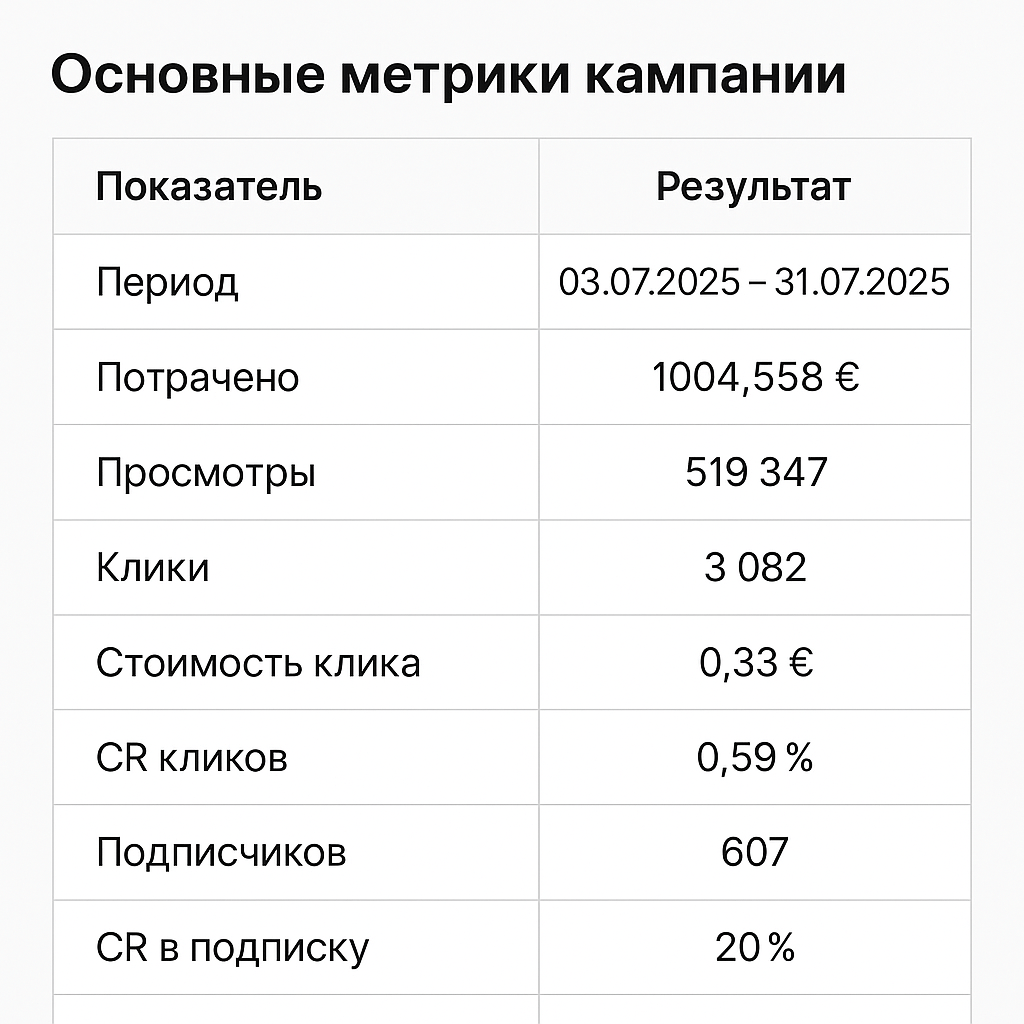Select the "Потрачено" label cell

(x=197, y=378)
